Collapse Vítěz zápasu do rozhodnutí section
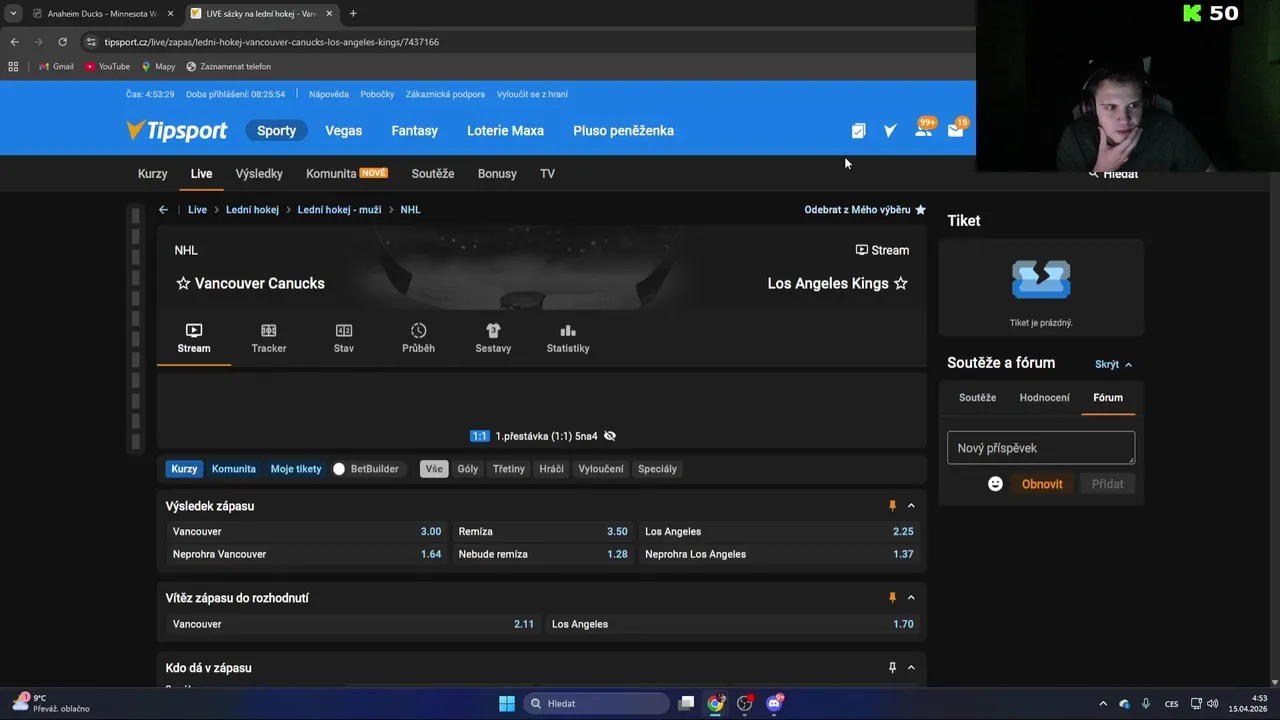This screenshot has width=1280, height=720. (x=911, y=598)
